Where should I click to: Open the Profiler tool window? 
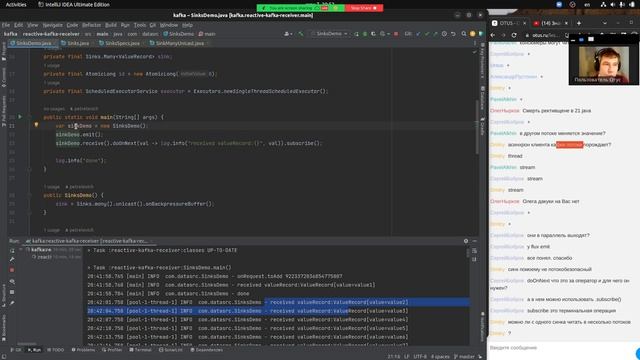(112, 350)
